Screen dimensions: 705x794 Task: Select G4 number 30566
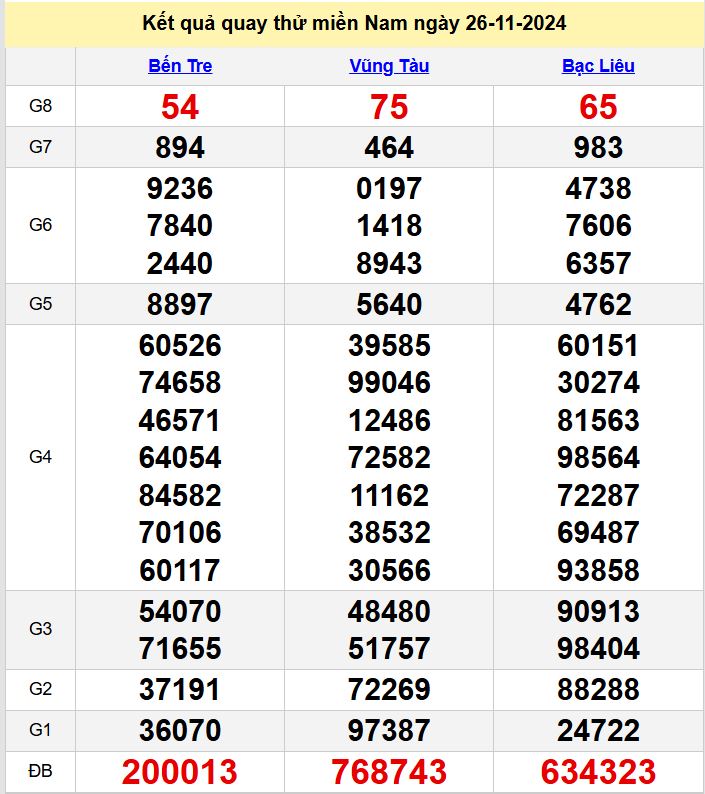point(389,570)
